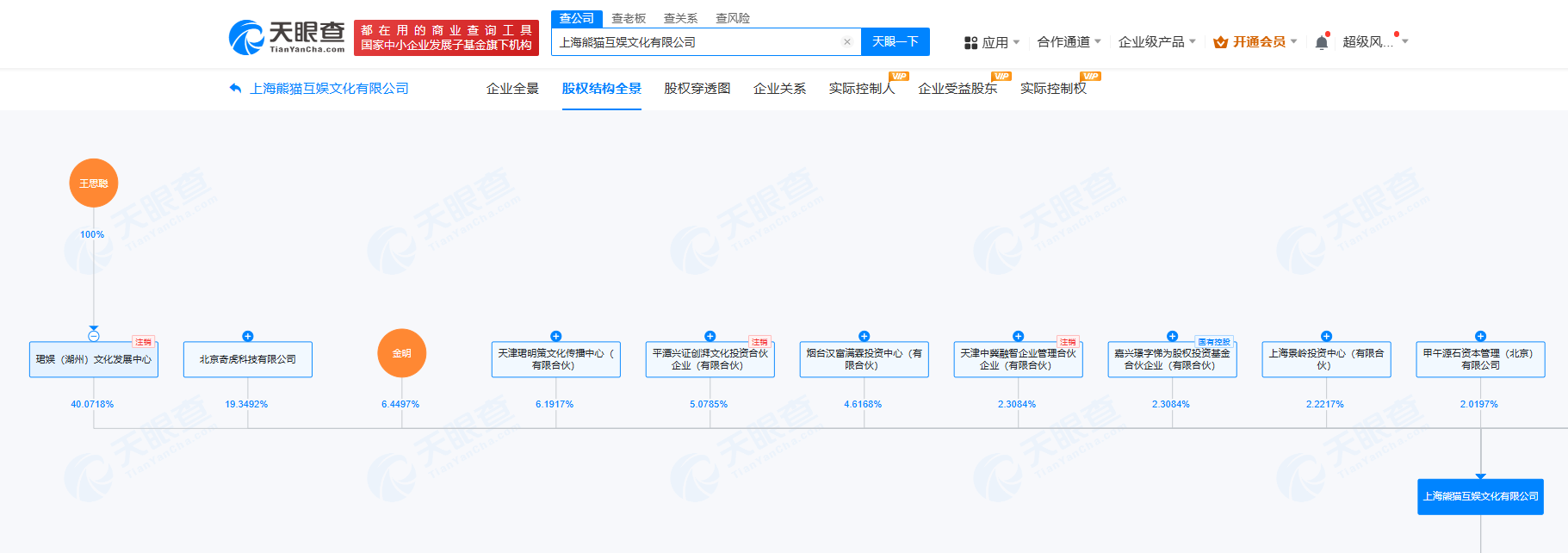Click the 注销 tag on 平潭兴证创湃

pos(759,342)
